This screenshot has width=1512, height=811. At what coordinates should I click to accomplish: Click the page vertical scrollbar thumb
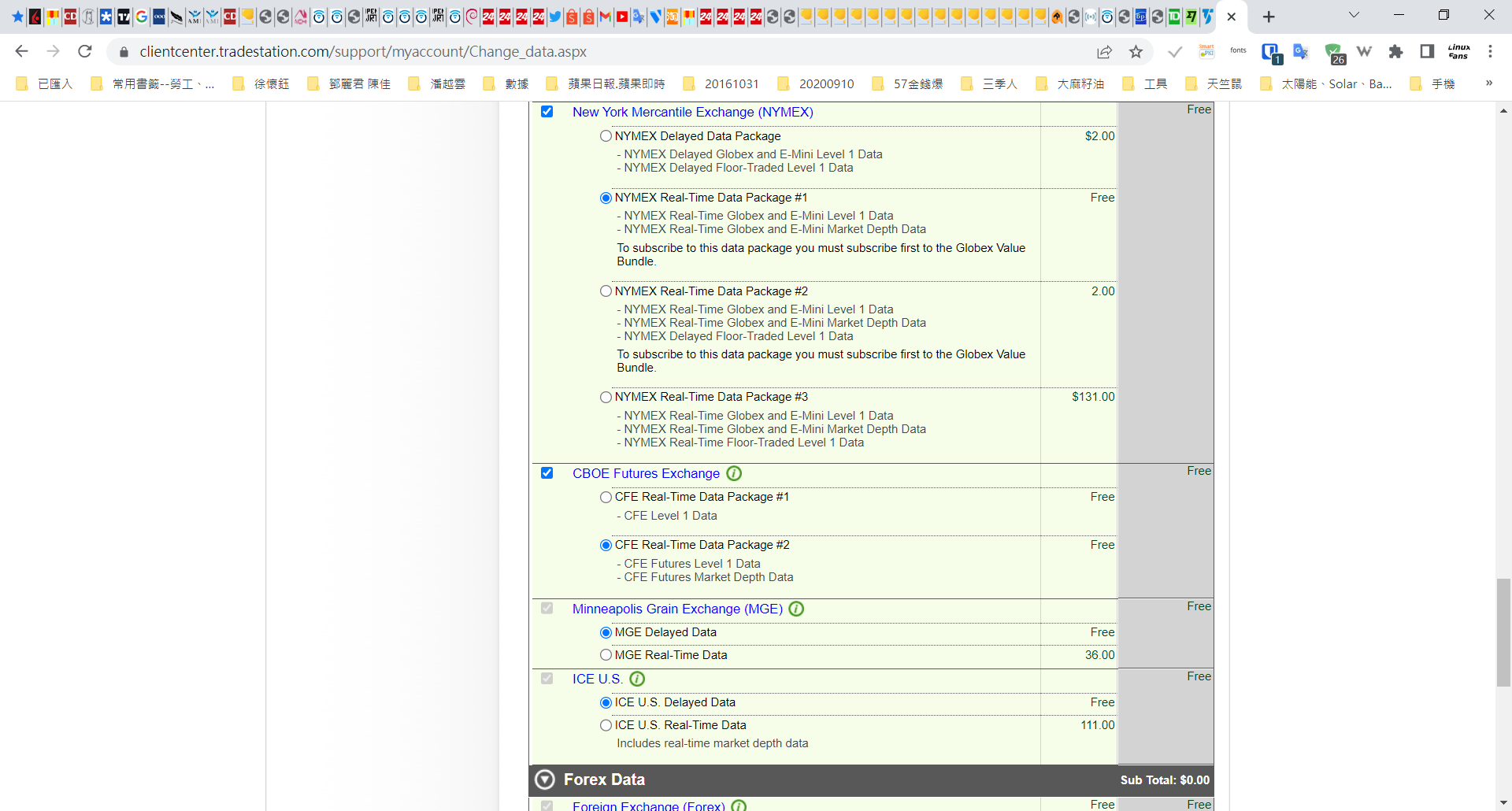(1503, 632)
